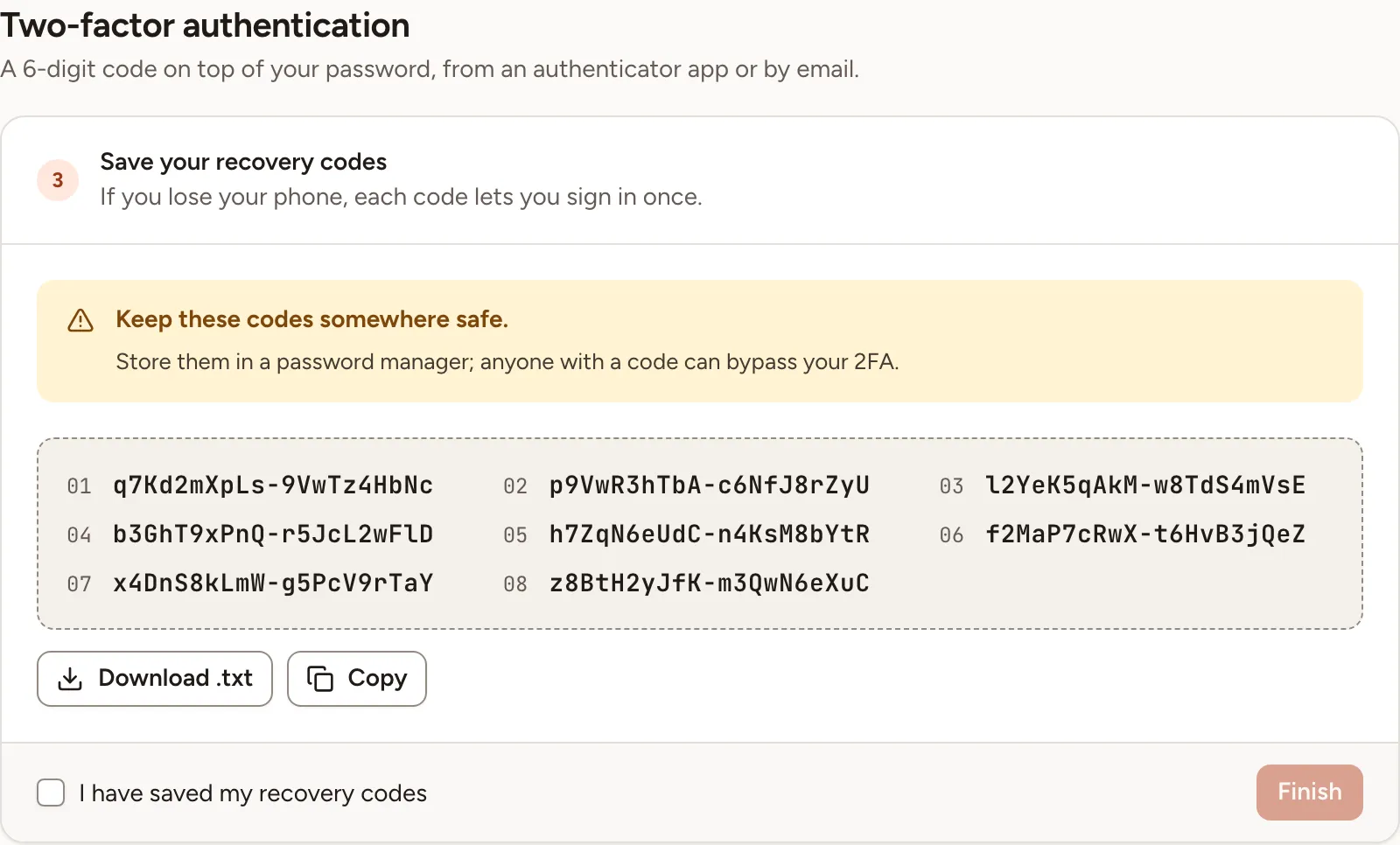Select recovery code b3GhT9xPnQ-r5JcL2wFlD

[x=273, y=534]
